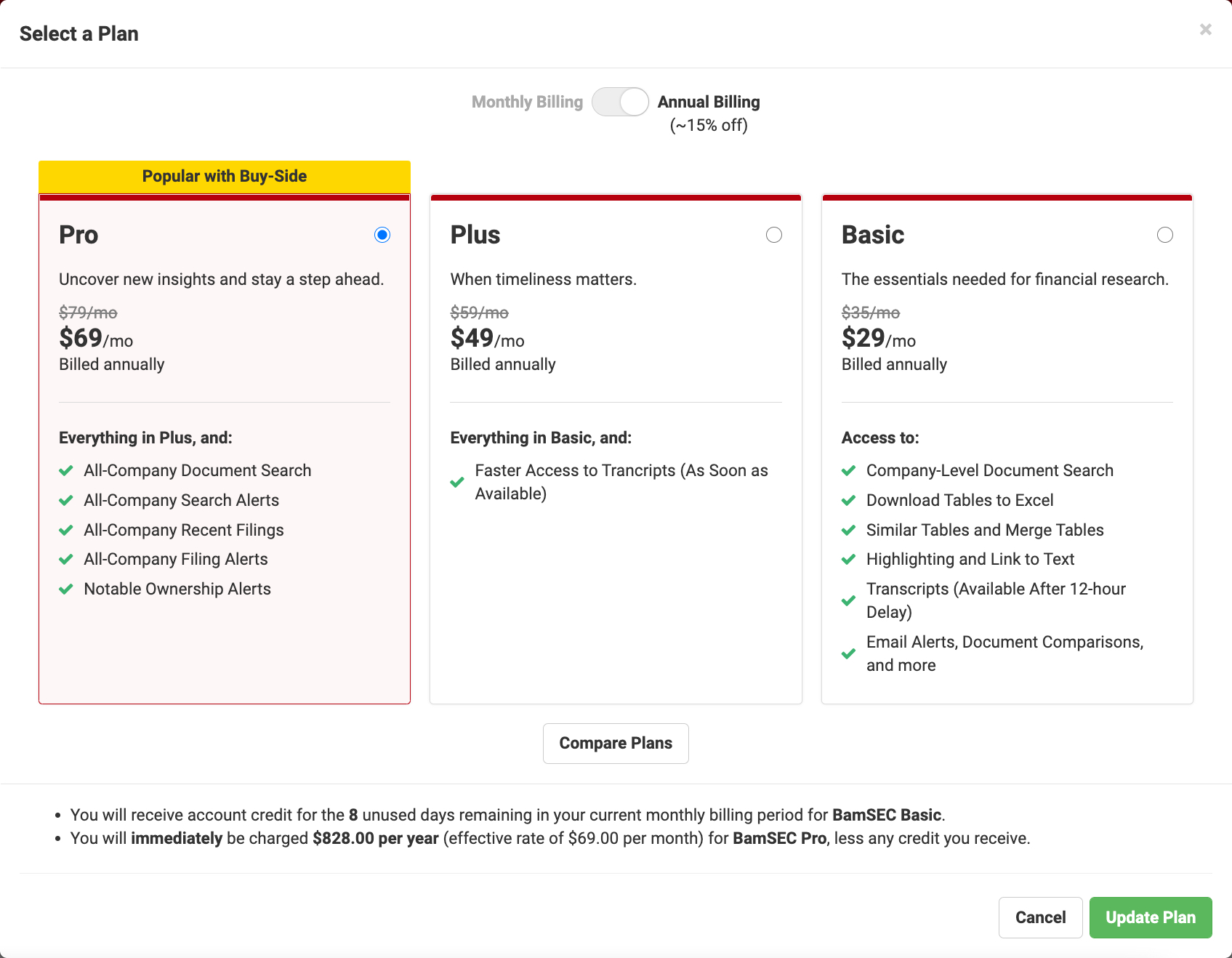The height and width of the screenshot is (958, 1232).
Task: Click the Highlighting and Link to Text text
Action: [x=970, y=559]
